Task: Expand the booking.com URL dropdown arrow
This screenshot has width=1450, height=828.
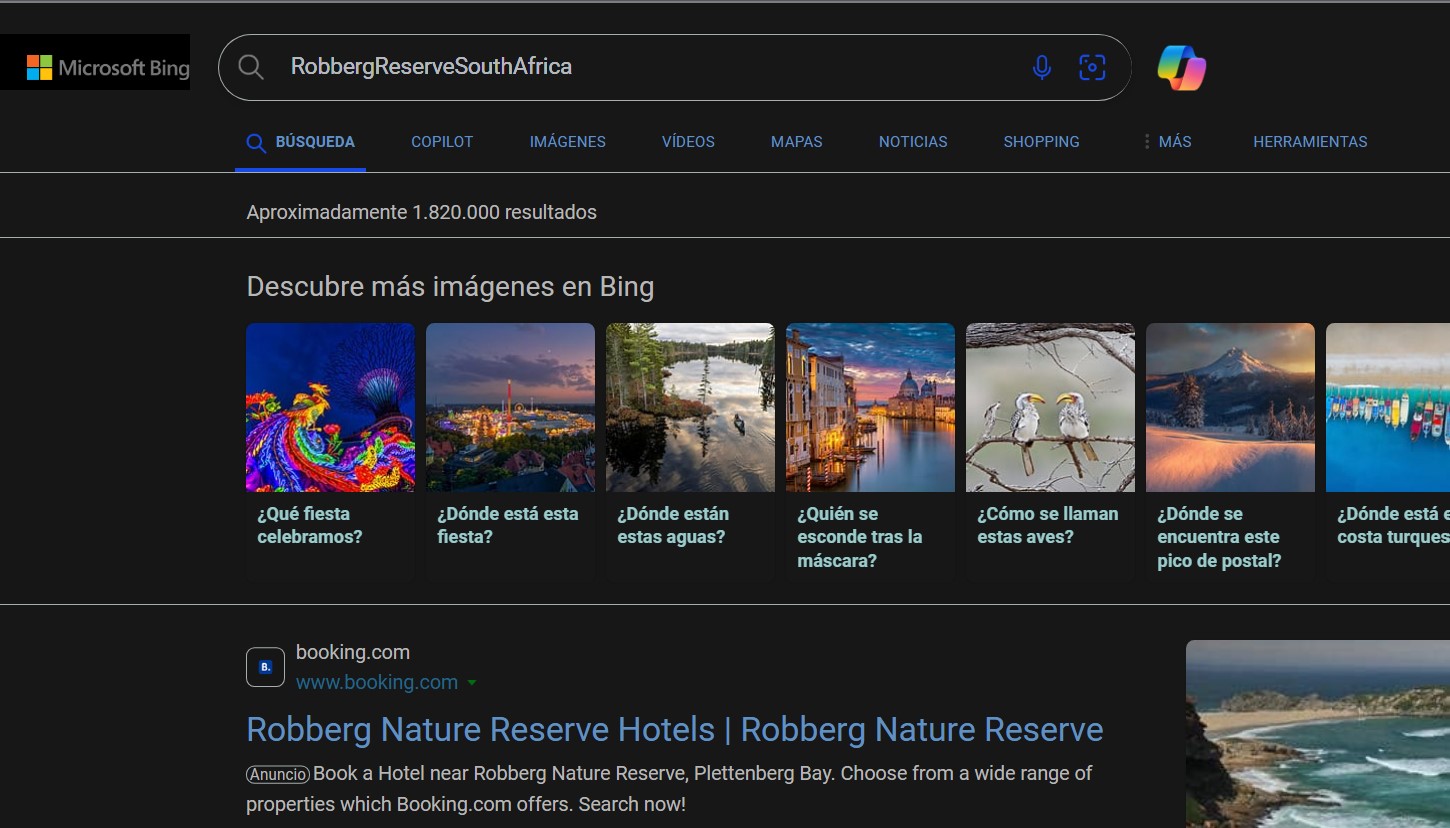Action: [472, 683]
